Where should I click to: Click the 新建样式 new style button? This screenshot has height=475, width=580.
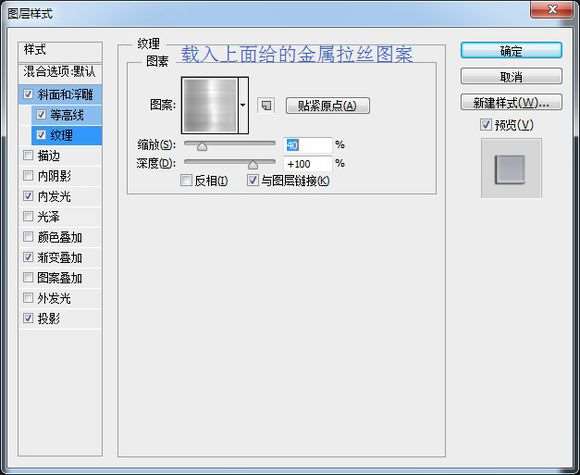click(512, 102)
